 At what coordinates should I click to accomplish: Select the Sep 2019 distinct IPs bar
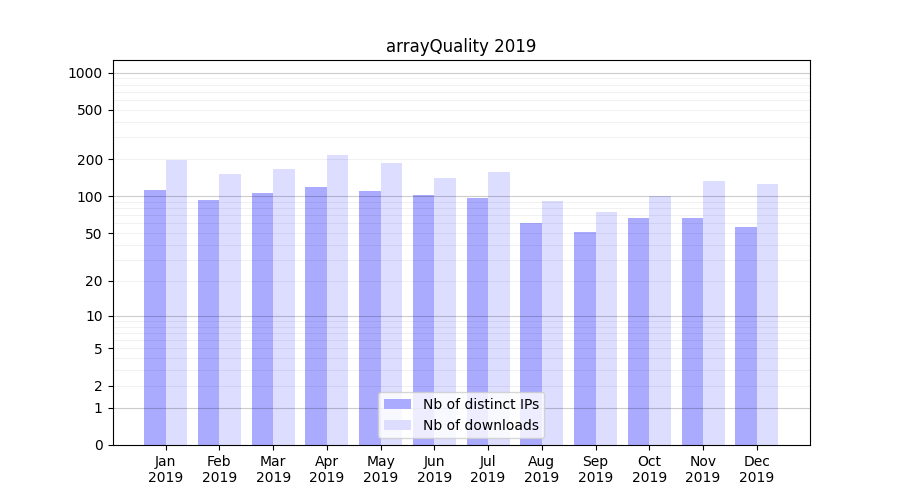[585, 338]
